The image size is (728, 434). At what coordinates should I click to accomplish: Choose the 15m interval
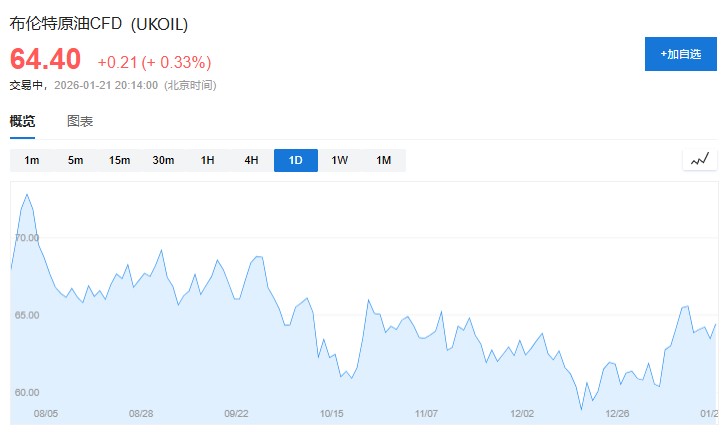[120, 160]
